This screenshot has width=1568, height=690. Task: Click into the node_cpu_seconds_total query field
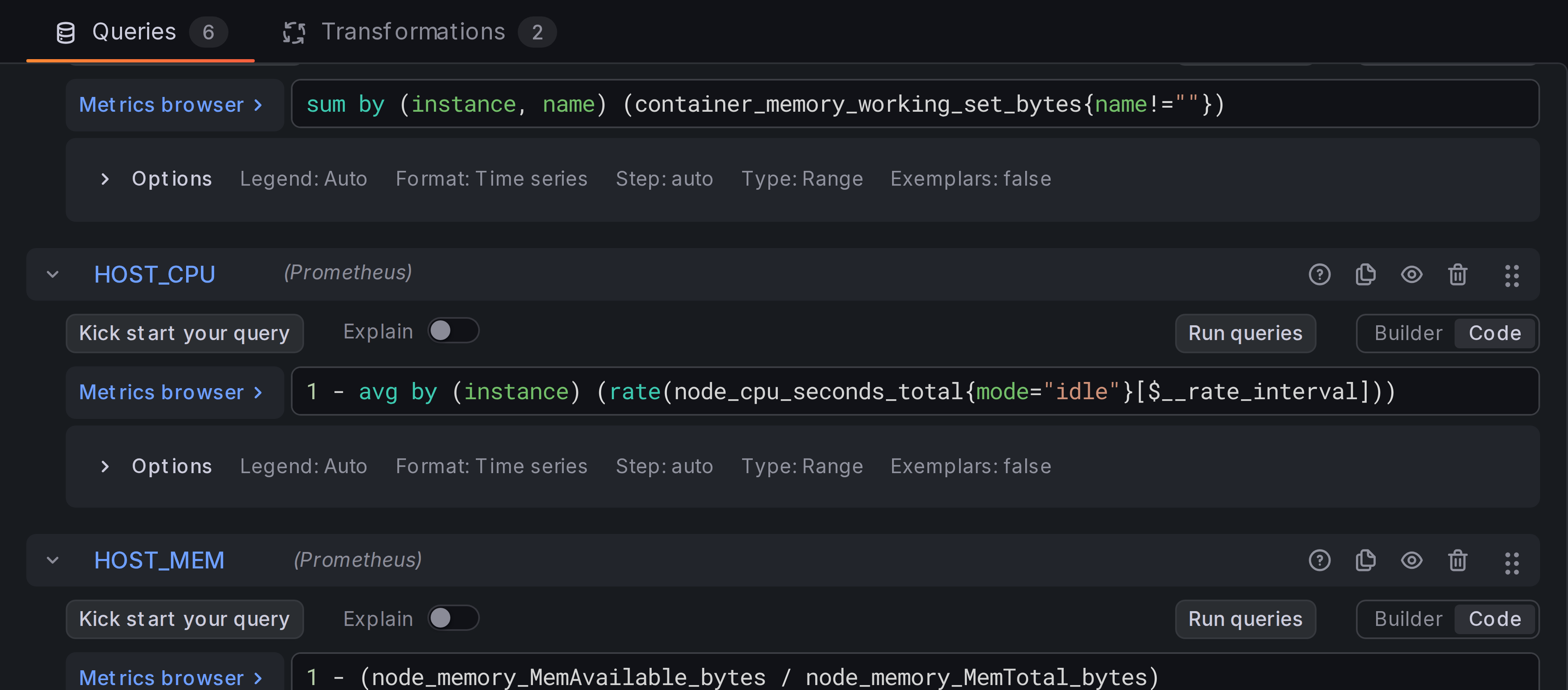(x=915, y=391)
